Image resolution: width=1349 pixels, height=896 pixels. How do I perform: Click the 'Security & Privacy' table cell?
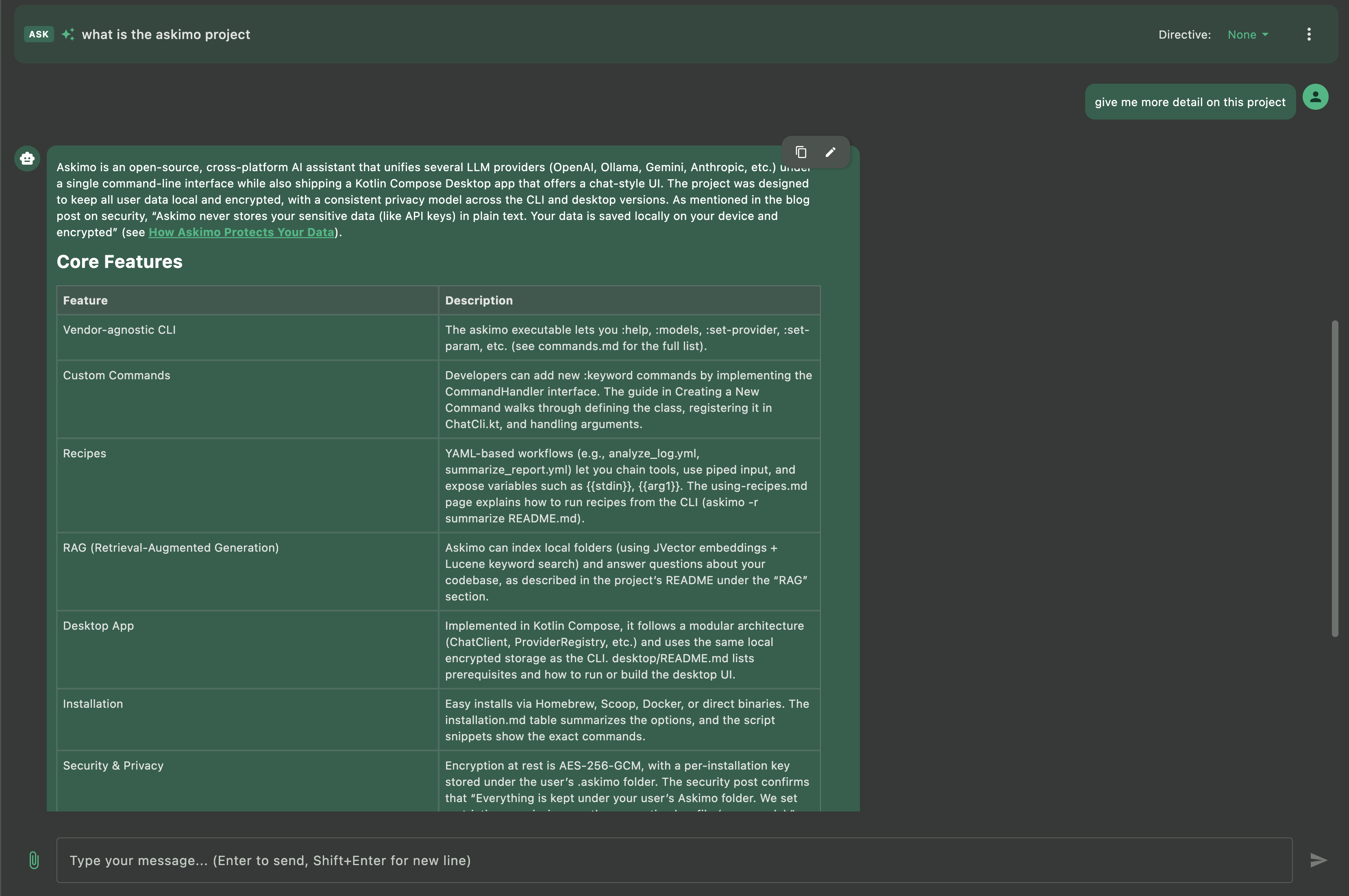113,765
